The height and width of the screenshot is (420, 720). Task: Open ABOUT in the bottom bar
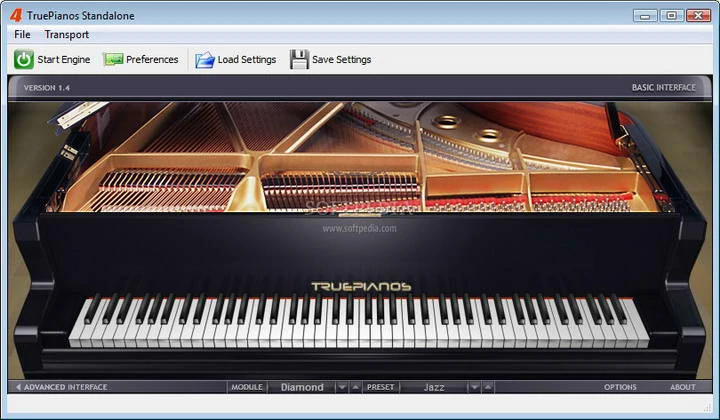click(683, 387)
